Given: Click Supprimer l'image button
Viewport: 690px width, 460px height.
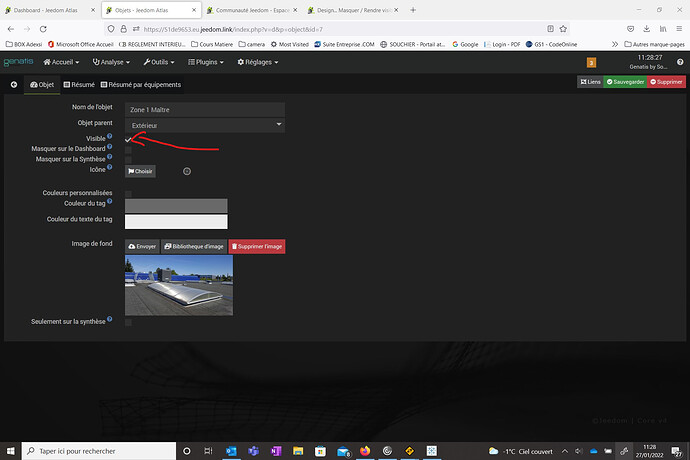Looking at the screenshot, I should coord(257,247).
